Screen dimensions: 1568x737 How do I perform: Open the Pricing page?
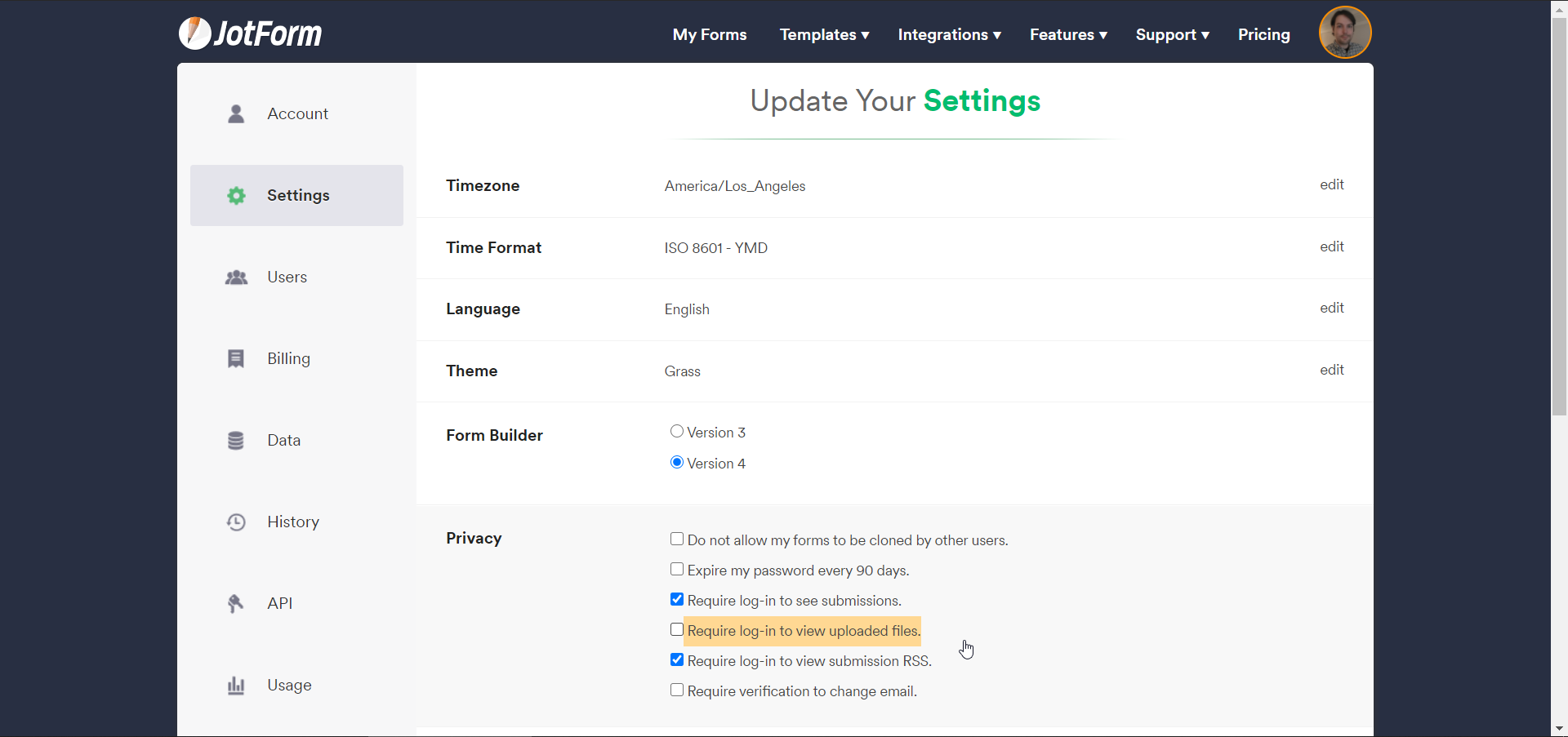point(1263,34)
